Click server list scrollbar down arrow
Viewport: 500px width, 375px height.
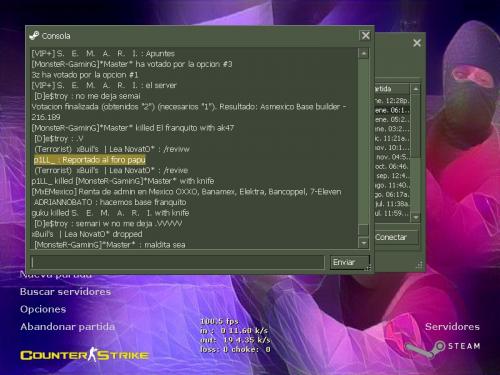coord(415,217)
